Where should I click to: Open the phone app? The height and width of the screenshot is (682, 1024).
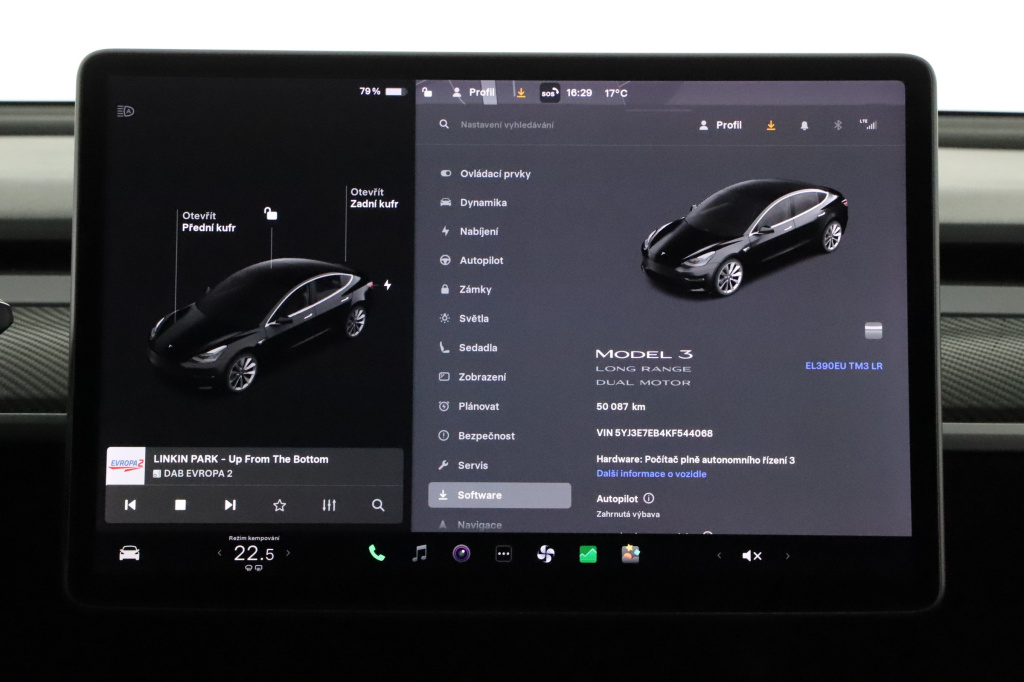(x=377, y=553)
